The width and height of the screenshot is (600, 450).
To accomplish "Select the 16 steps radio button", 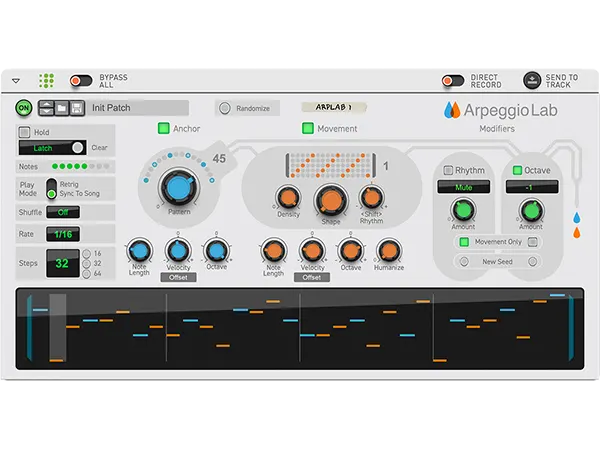I will pos(87,254).
